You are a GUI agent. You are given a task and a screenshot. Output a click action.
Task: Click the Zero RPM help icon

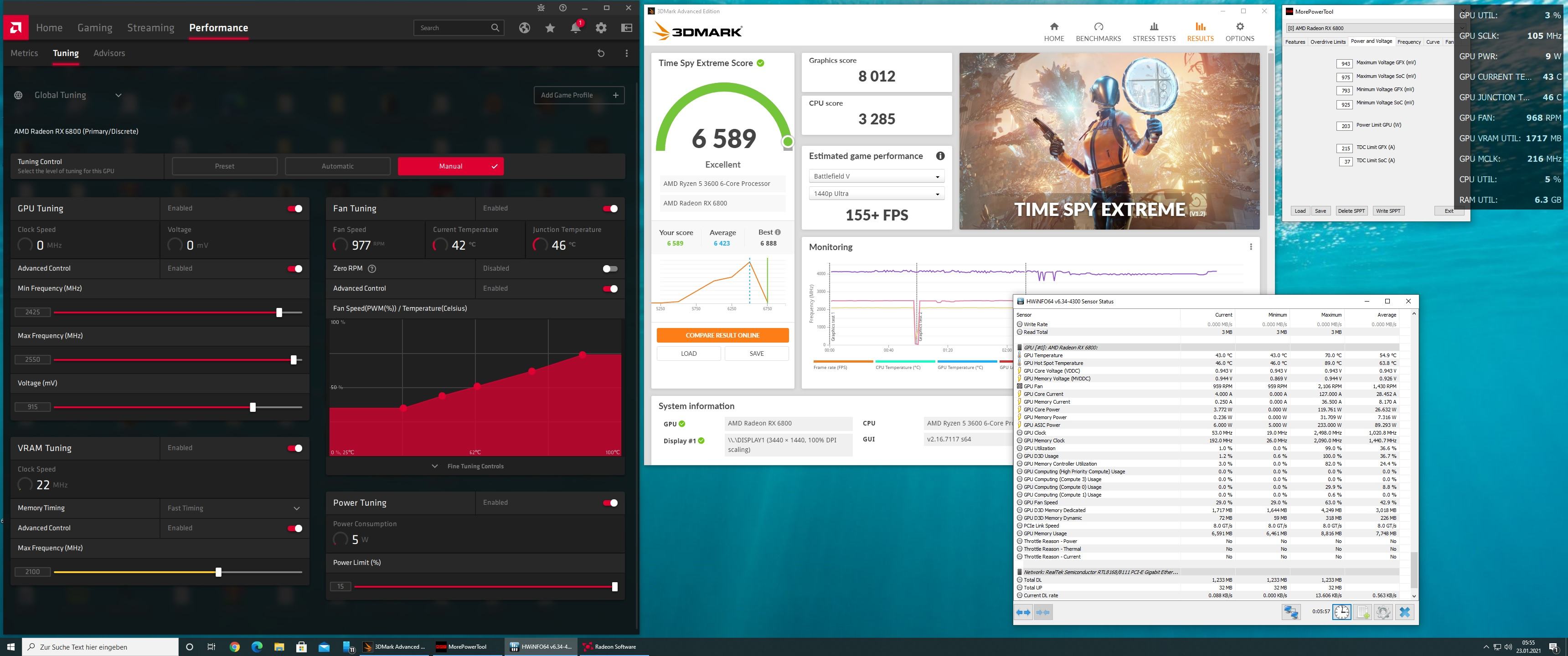click(x=372, y=268)
